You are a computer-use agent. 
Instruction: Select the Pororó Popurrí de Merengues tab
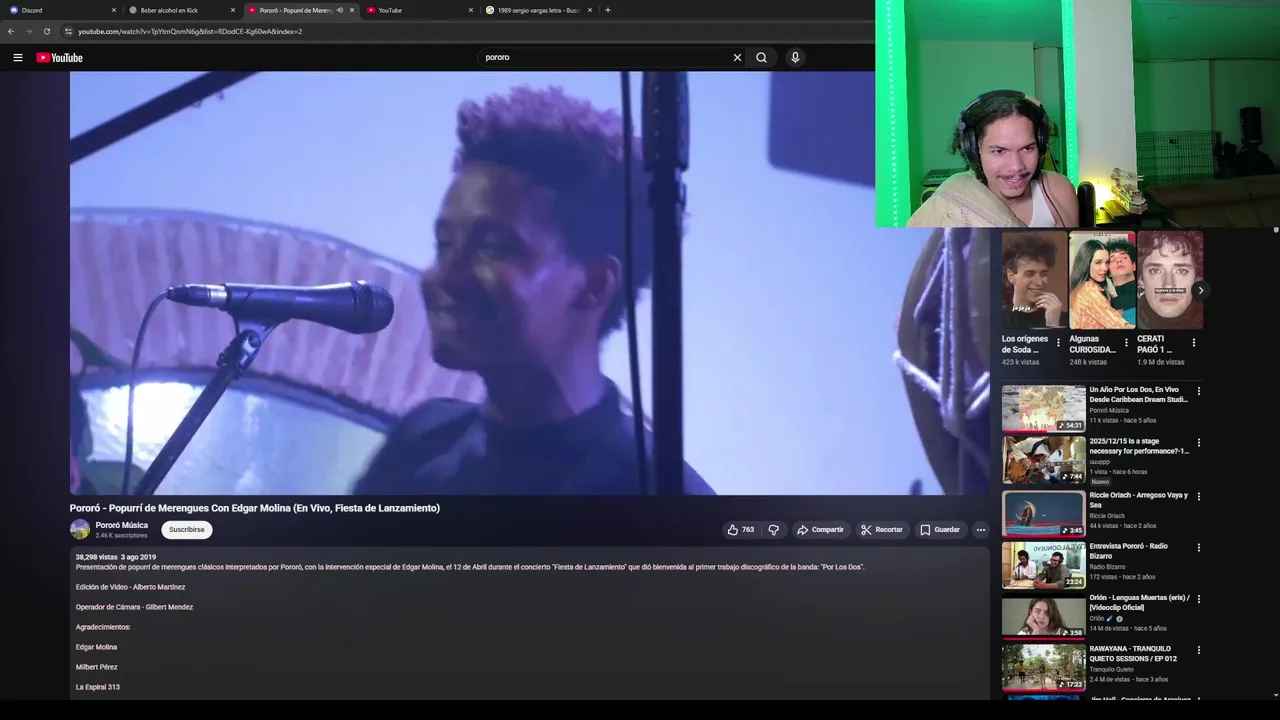[x=299, y=10]
